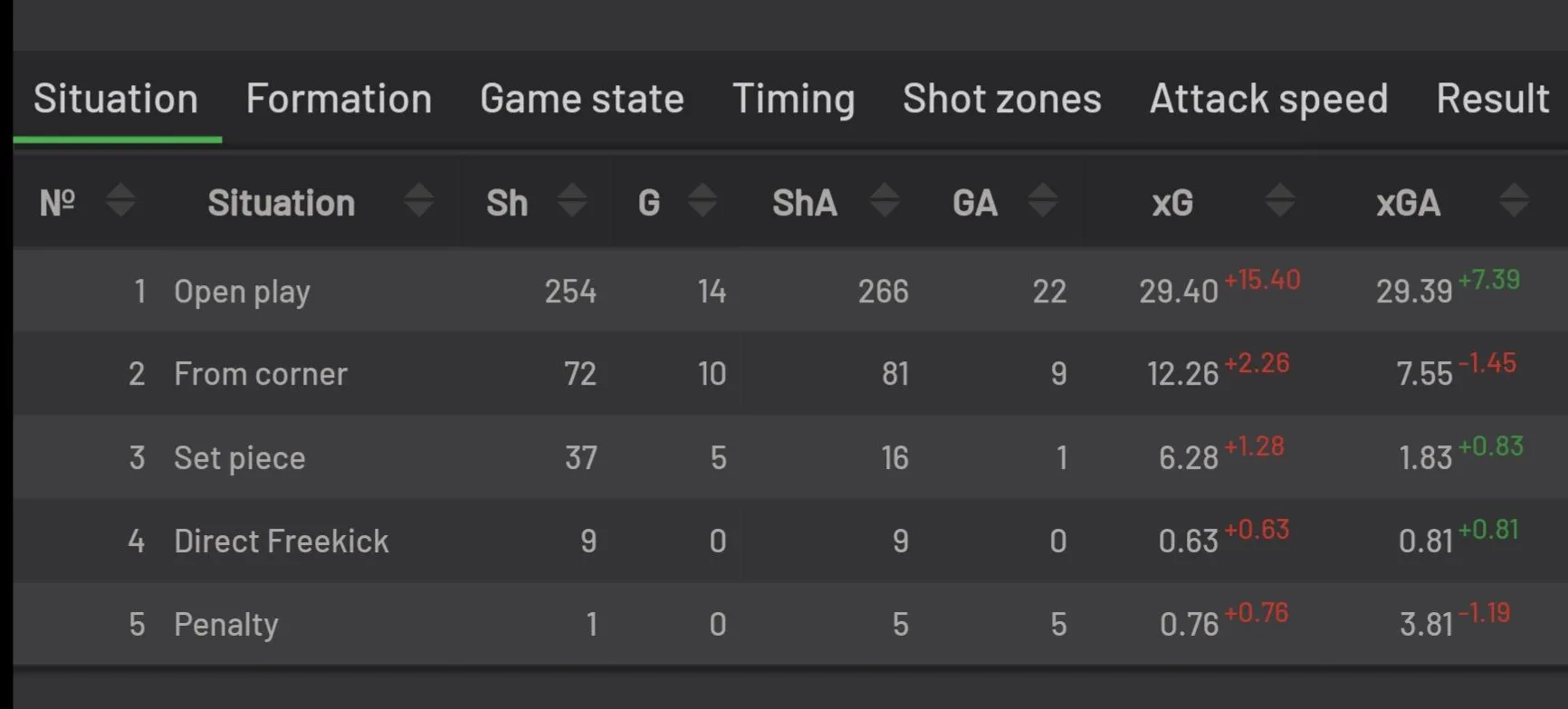Click the ShA column sort icon
The width and height of the screenshot is (1568, 709).
click(884, 200)
